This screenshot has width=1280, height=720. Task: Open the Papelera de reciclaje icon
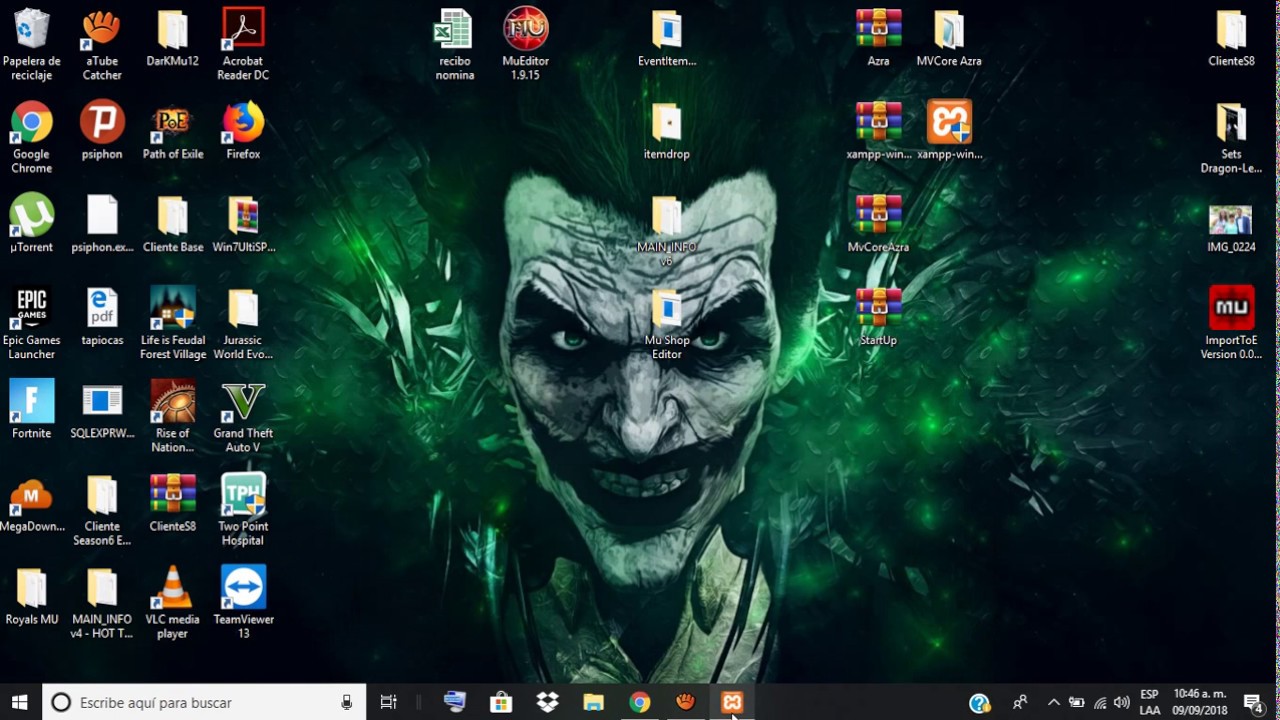click(32, 44)
